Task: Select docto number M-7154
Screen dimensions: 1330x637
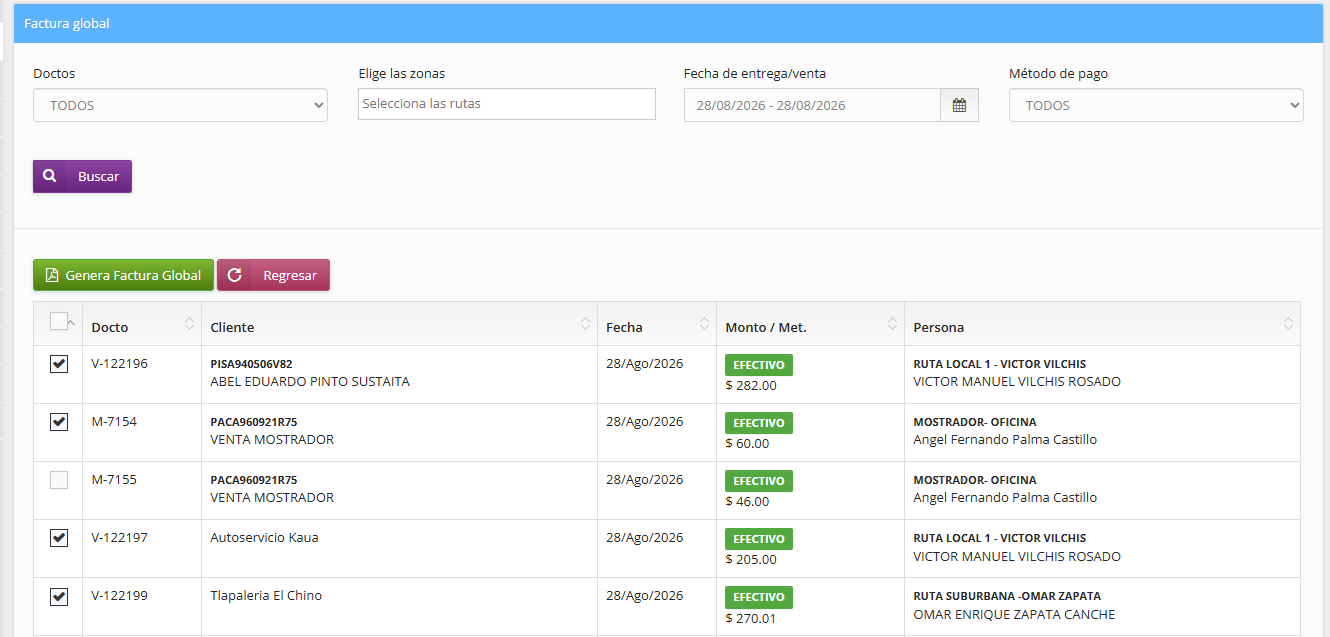Action: [x=114, y=422]
